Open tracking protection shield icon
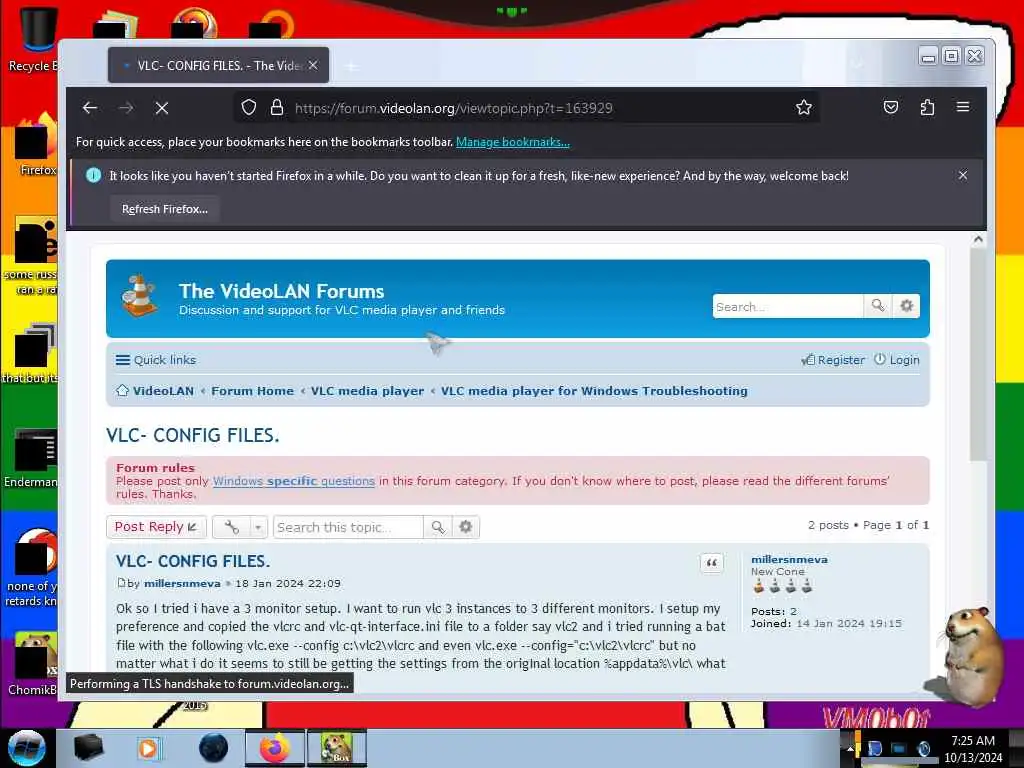Screen dimensions: 1024x768 [x=249, y=107]
